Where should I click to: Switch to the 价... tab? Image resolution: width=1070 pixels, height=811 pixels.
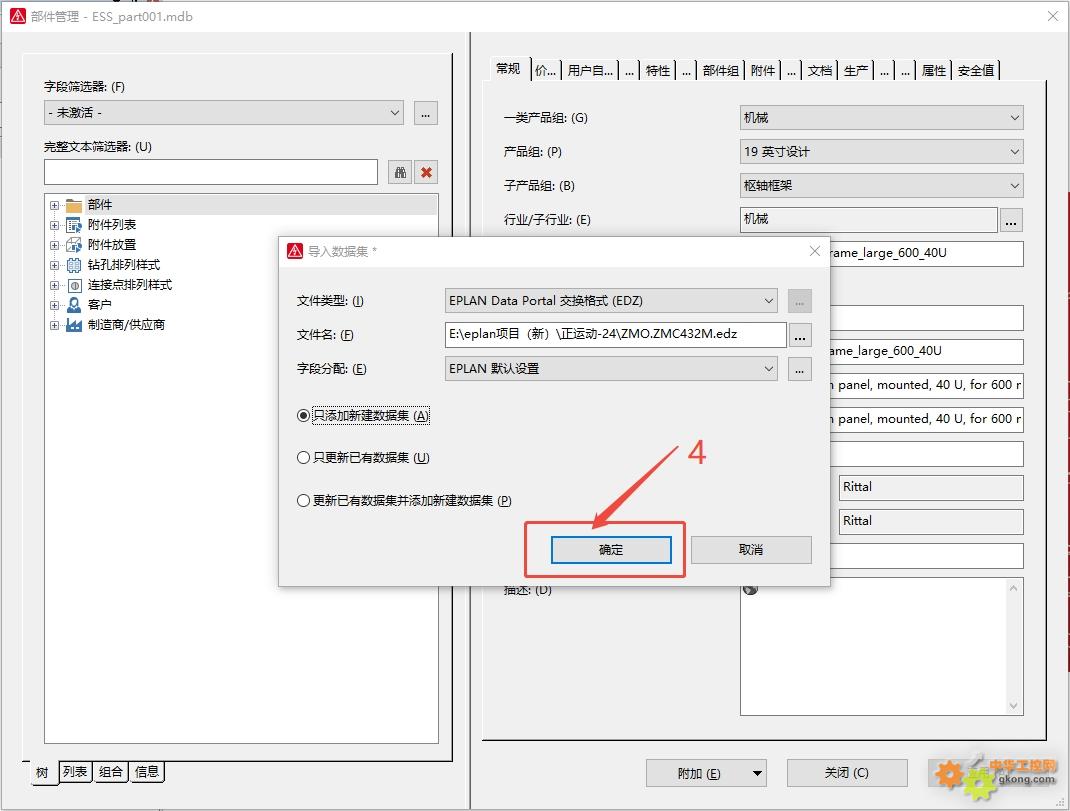pyautogui.click(x=545, y=70)
